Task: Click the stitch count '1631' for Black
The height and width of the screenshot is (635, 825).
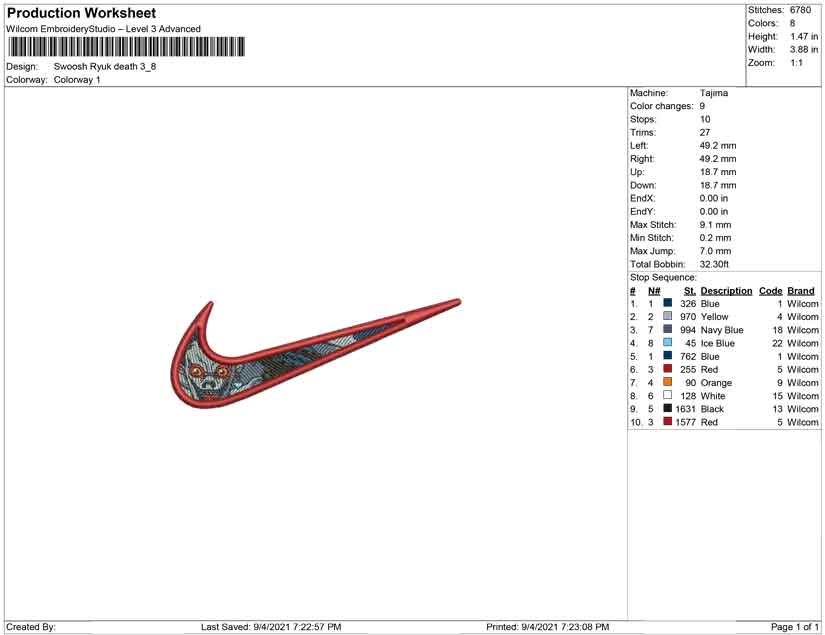Action: 686,409
